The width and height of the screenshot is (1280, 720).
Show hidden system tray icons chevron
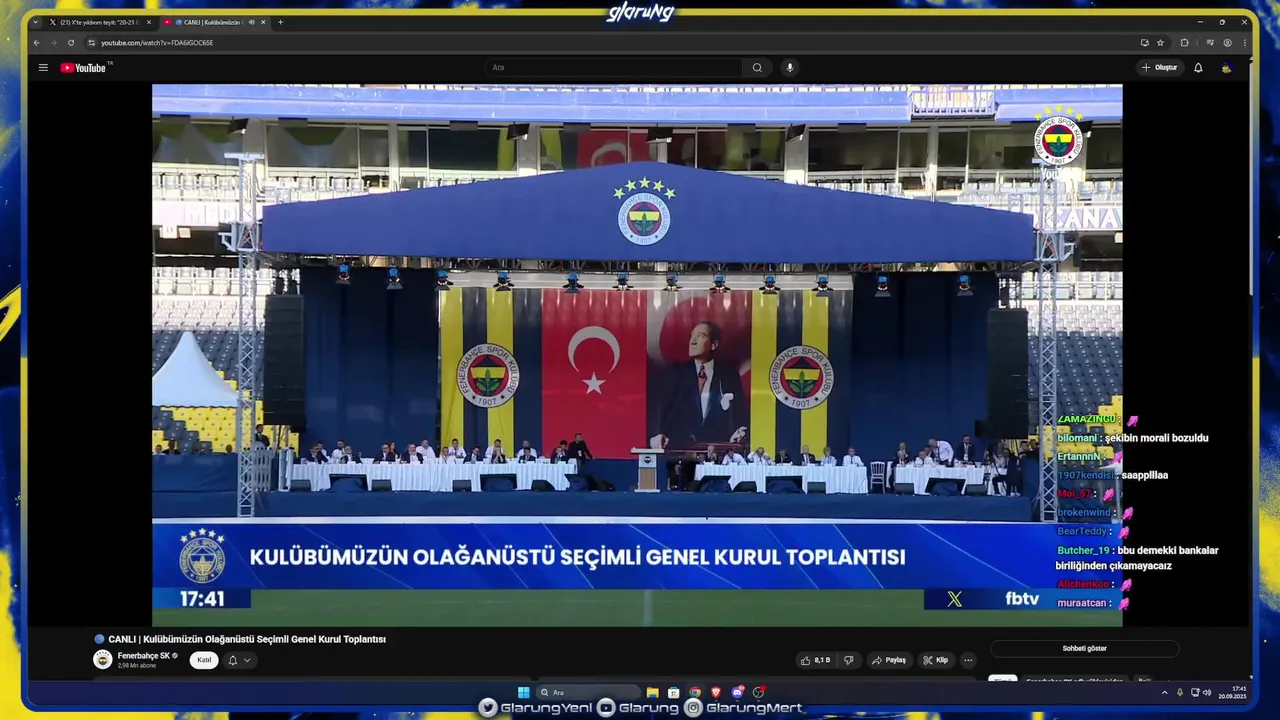tap(1164, 692)
